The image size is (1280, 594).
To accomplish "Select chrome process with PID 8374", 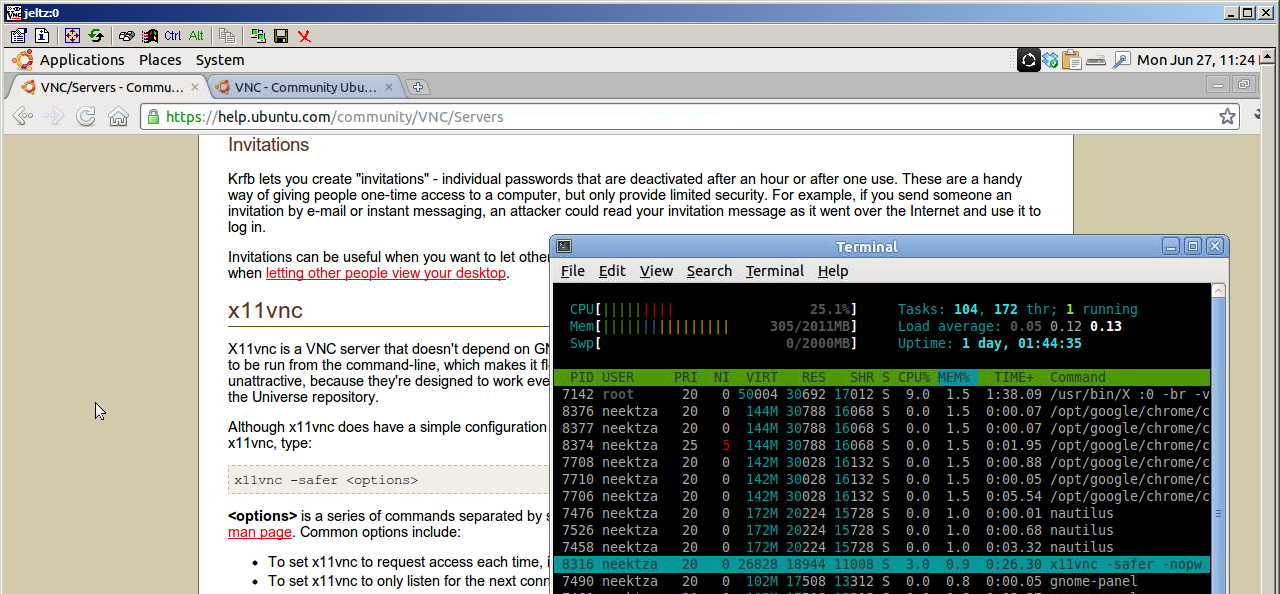I will (x=881, y=445).
